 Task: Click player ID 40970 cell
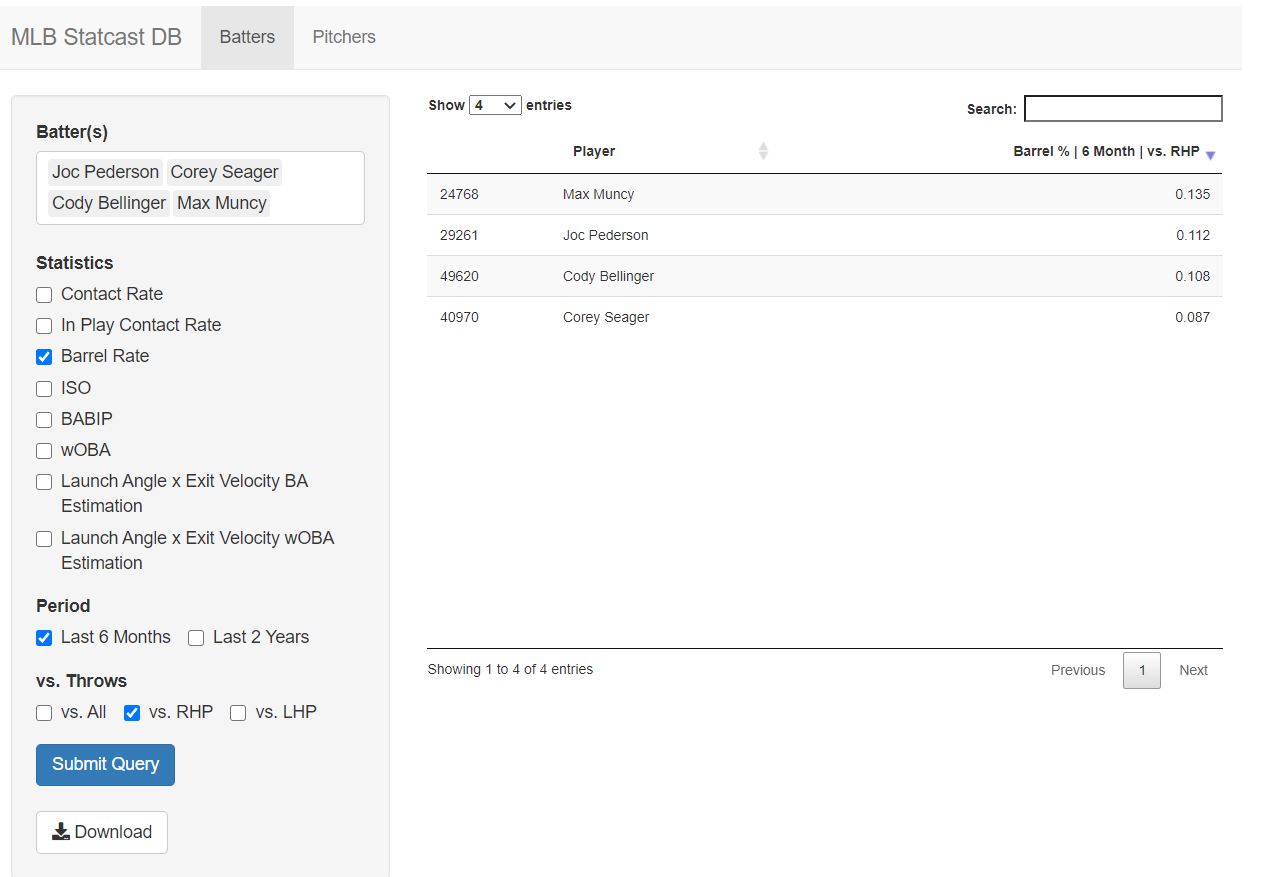tap(459, 317)
